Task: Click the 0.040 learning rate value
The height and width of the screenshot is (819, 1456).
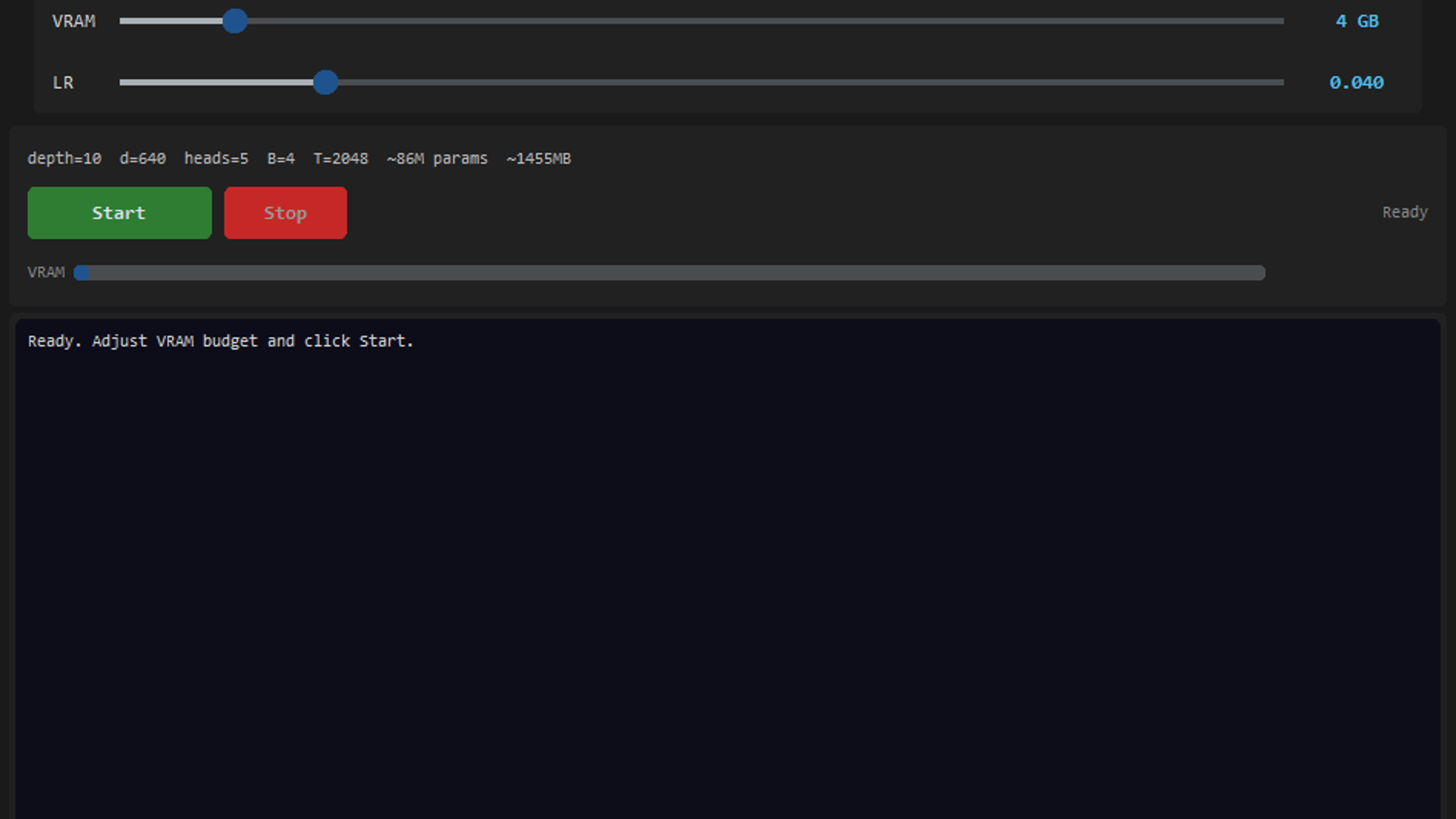Action: click(1356, 83)
